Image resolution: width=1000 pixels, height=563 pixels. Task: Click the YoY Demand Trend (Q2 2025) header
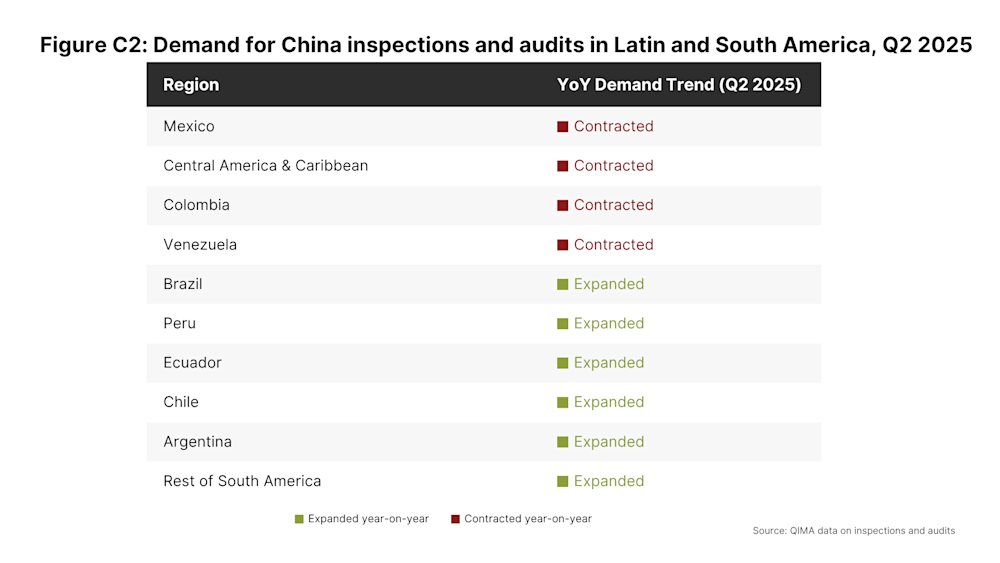click(679, 85)
